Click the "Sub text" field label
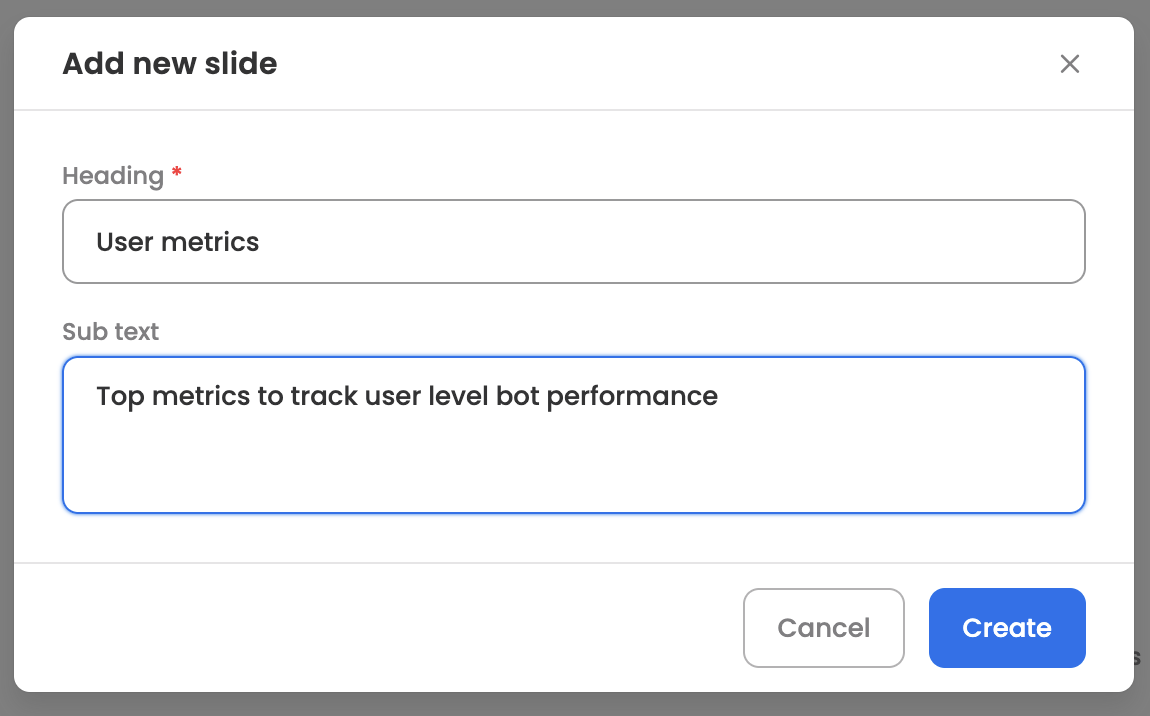This screenshot has width=1150, height=716. pos(111,332)
